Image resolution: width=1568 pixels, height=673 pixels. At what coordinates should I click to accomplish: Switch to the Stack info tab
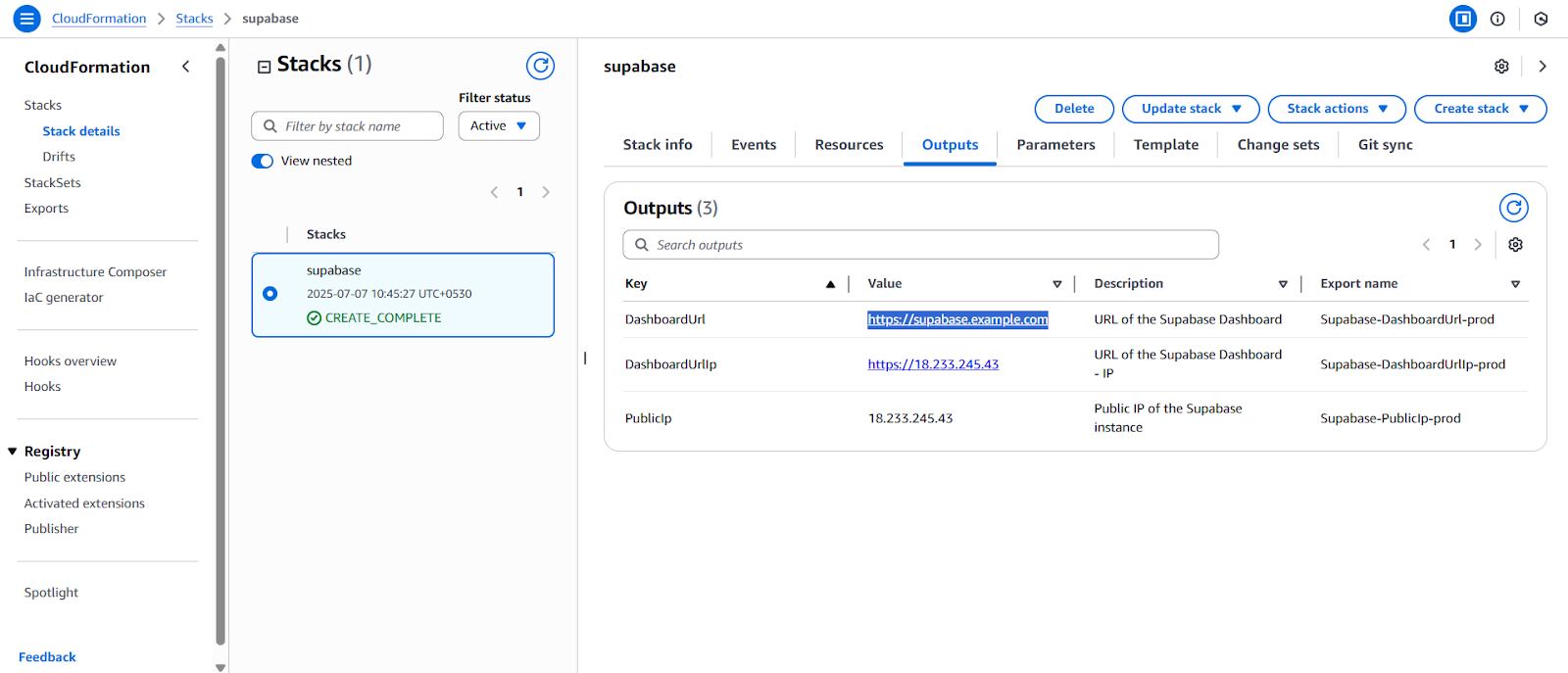tap(658, 145)
